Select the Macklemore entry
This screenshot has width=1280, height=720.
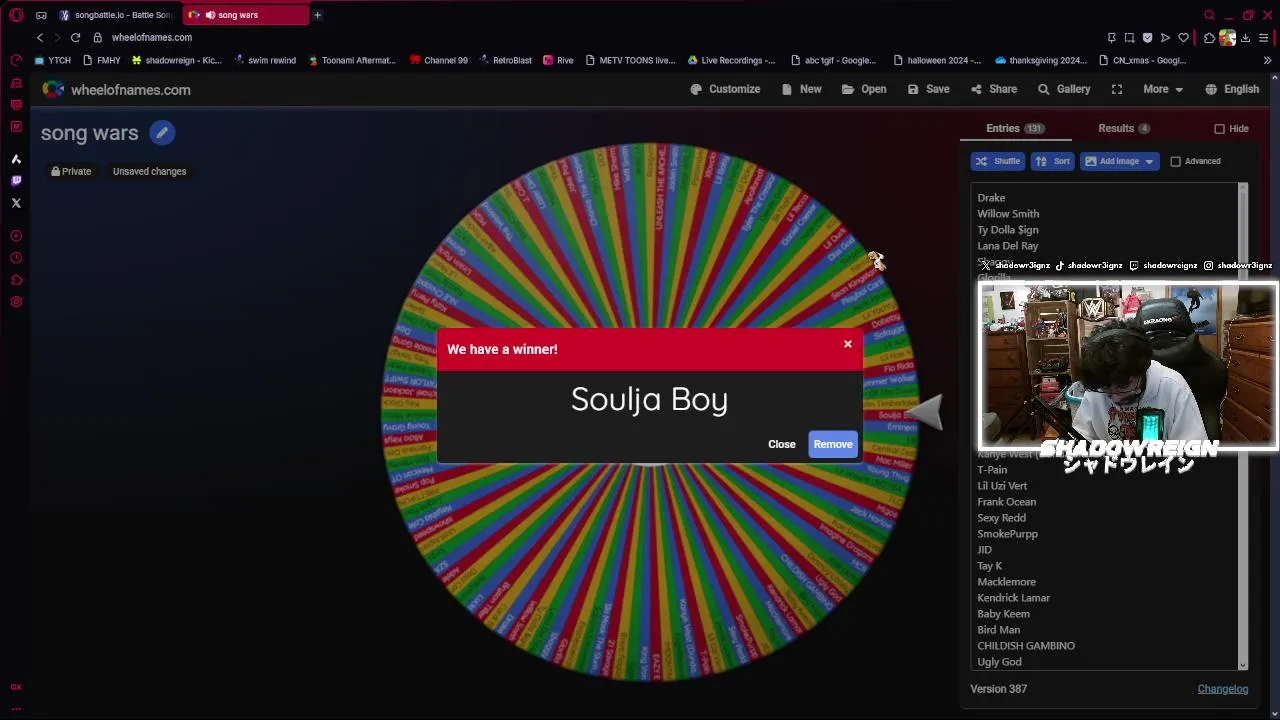(1006, 582)
